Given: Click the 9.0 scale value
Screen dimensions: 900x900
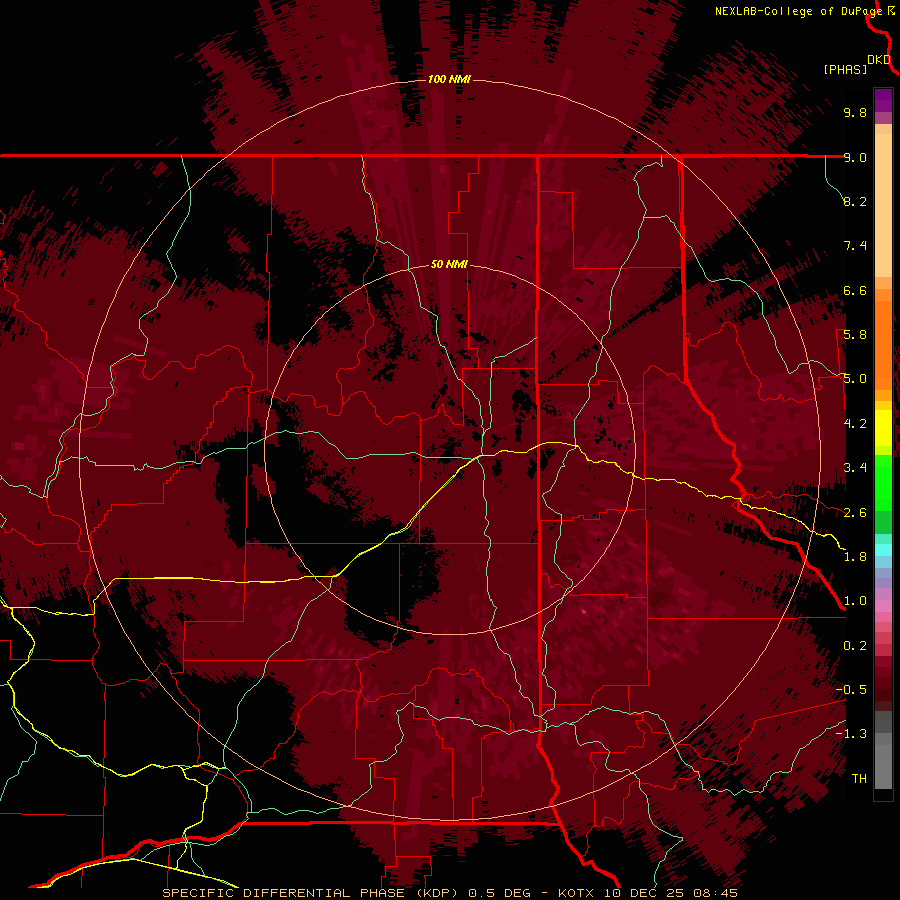Looking at the screenshot, I should 855,157.
